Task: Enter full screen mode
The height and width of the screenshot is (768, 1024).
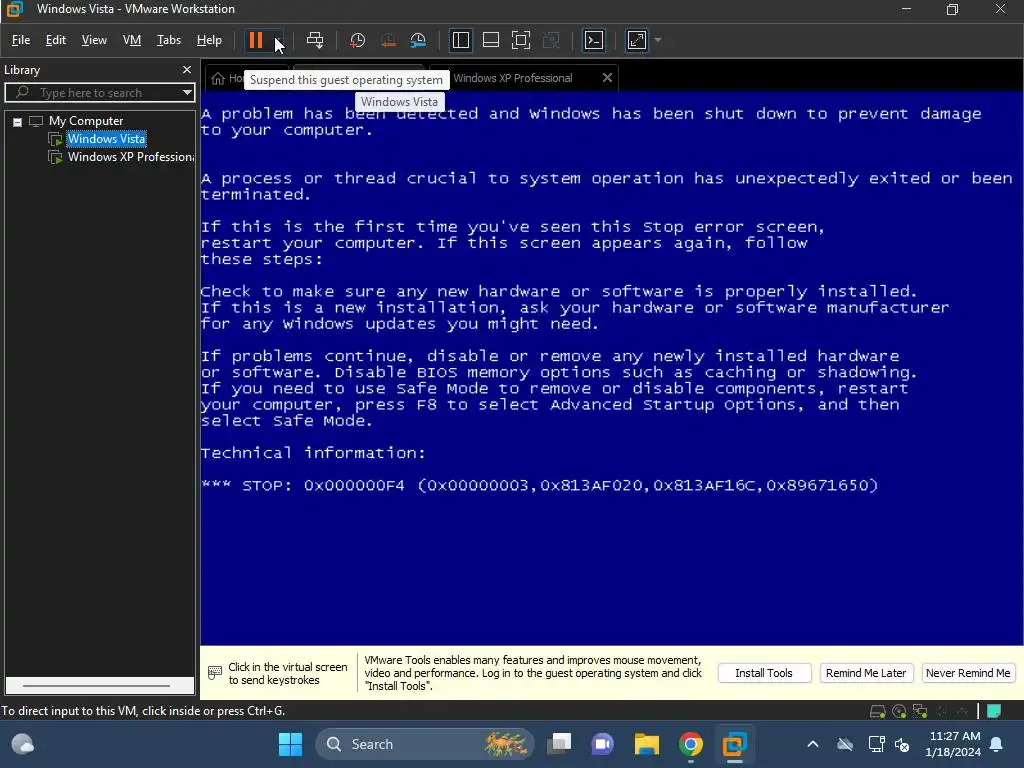Action: pos(520,40)
